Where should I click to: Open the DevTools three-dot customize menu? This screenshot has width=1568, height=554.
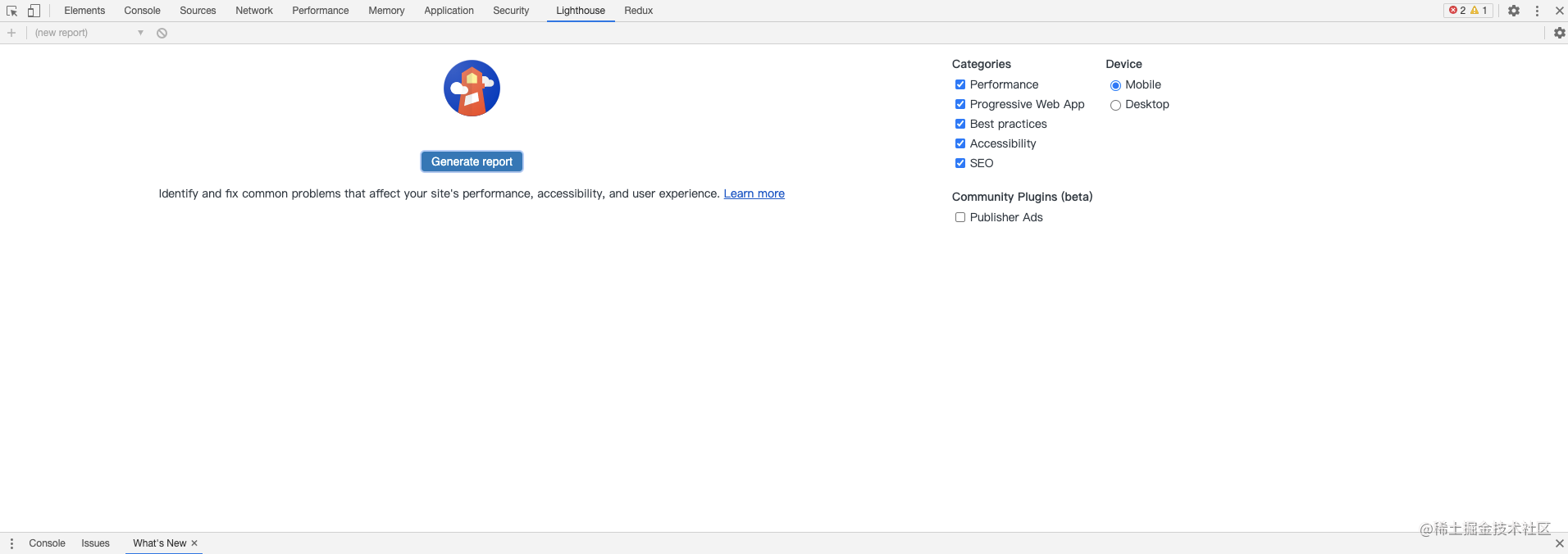1537,11
